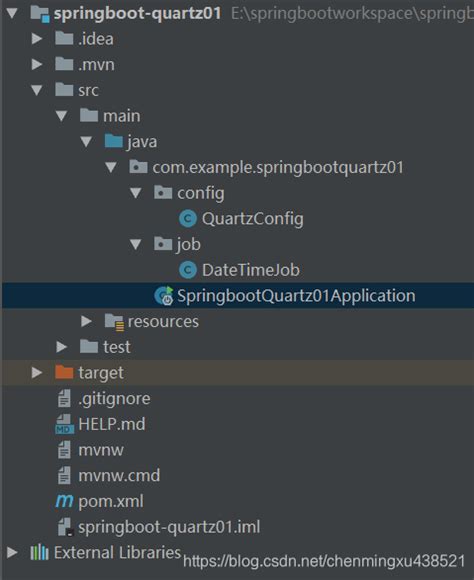Select the .gitignore file
The image size is (474, 580).
[x=104, y=398]
